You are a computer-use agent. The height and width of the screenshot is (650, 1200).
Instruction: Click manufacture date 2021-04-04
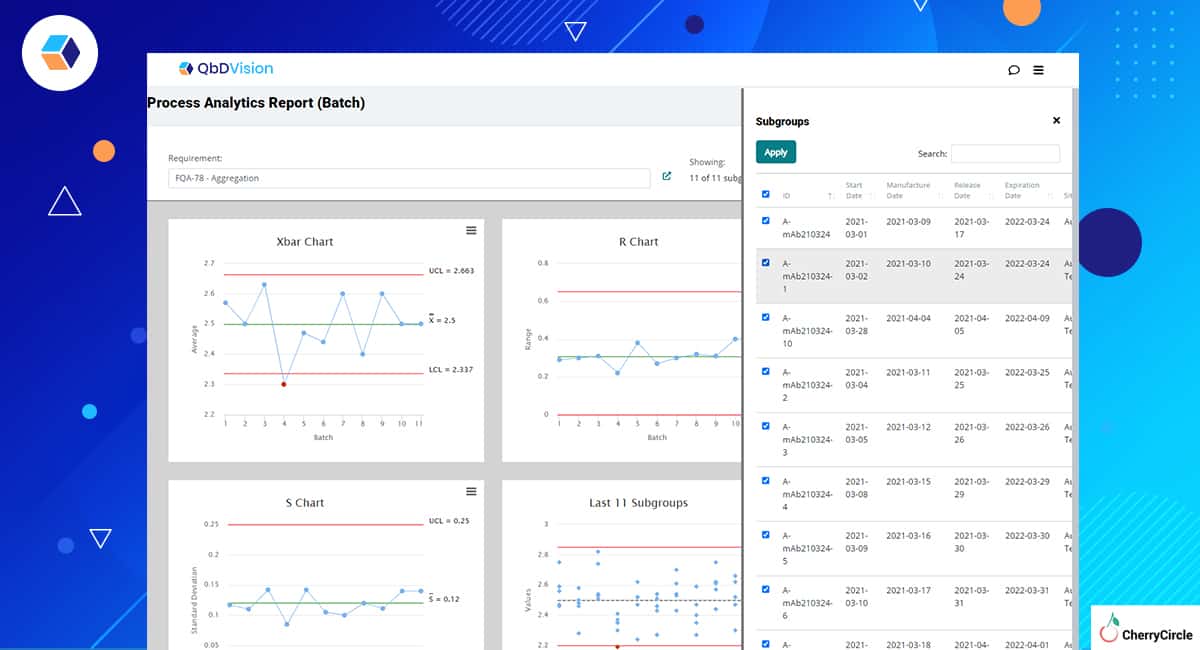pyautogui.click(x=908, y=318)
